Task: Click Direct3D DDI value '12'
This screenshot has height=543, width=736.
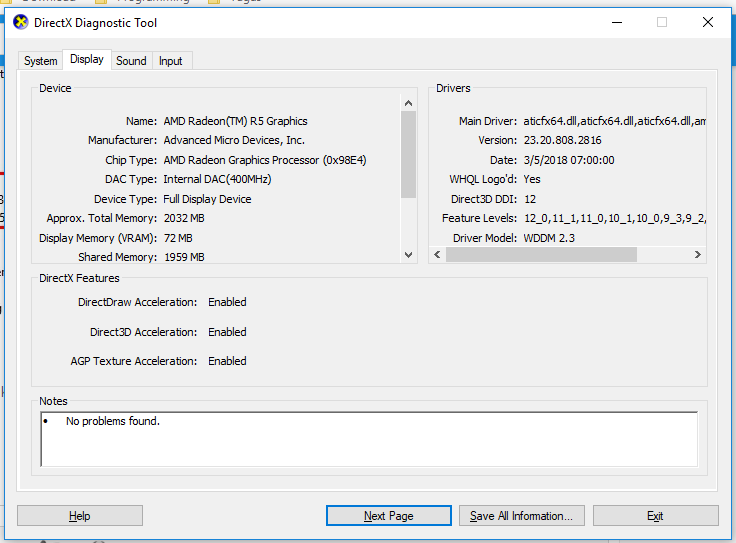Action: (530, 199)
